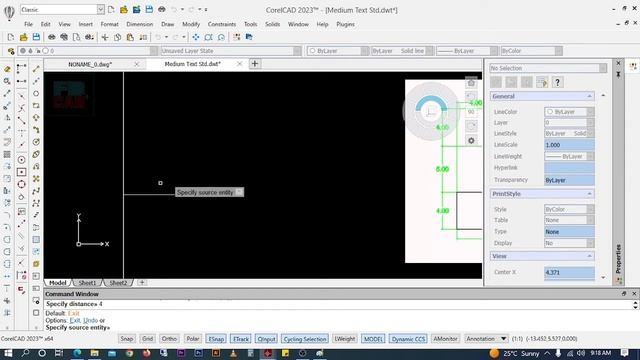Viewport: 640px width, 360px height.
Task: Click the Open folder icon in standard toolbar
Action: coord(24,37)
